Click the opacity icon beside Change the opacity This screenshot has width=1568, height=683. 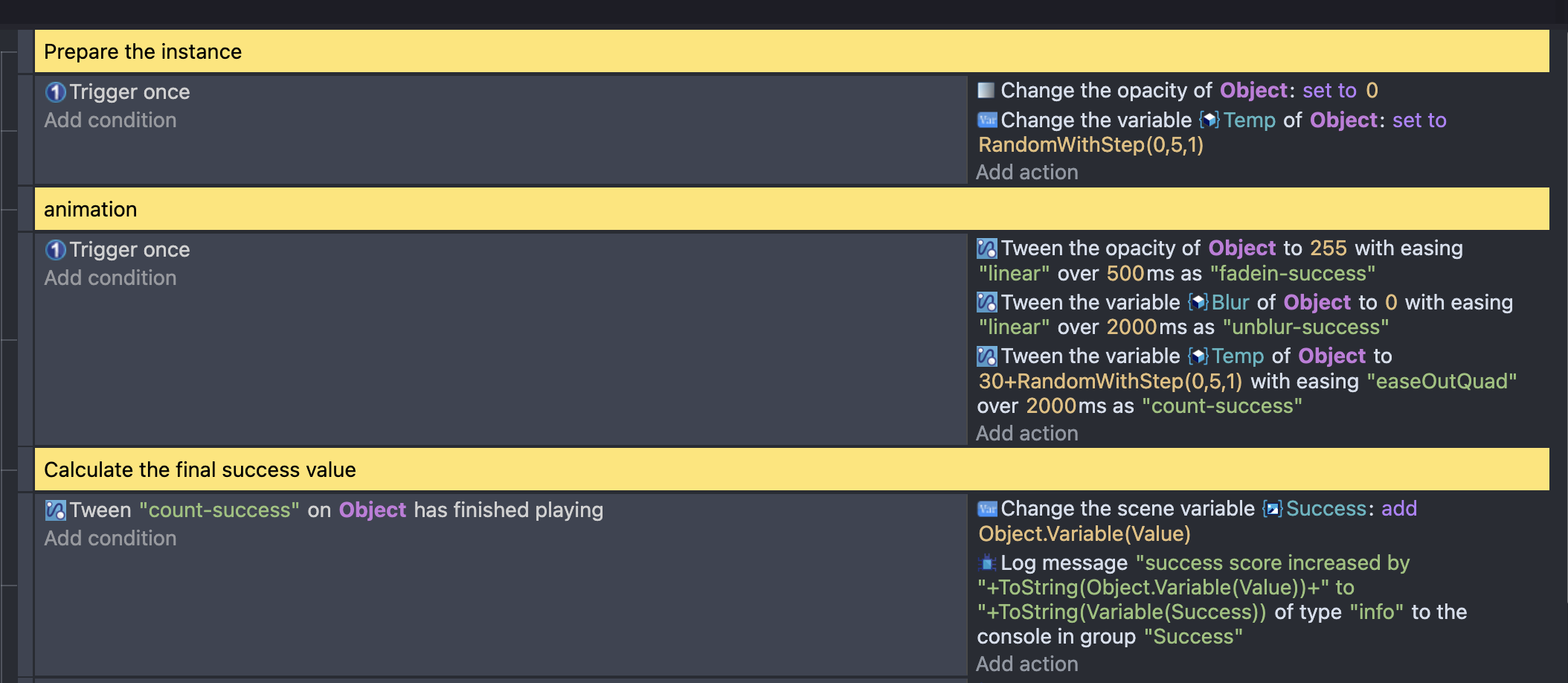pos(986,91)
